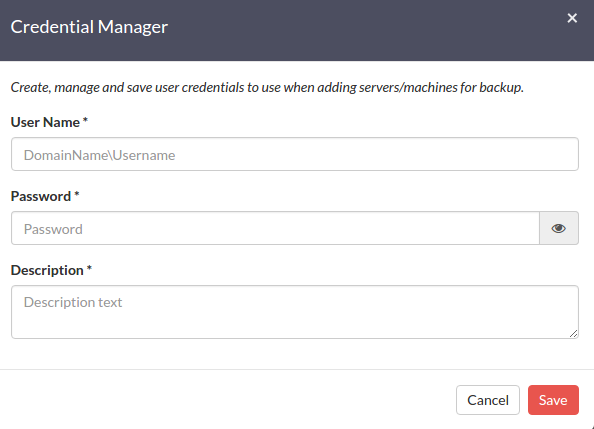This screenshot has width=594, height=429.
Task: Click the Credential Manager title text
Action: 89,27
